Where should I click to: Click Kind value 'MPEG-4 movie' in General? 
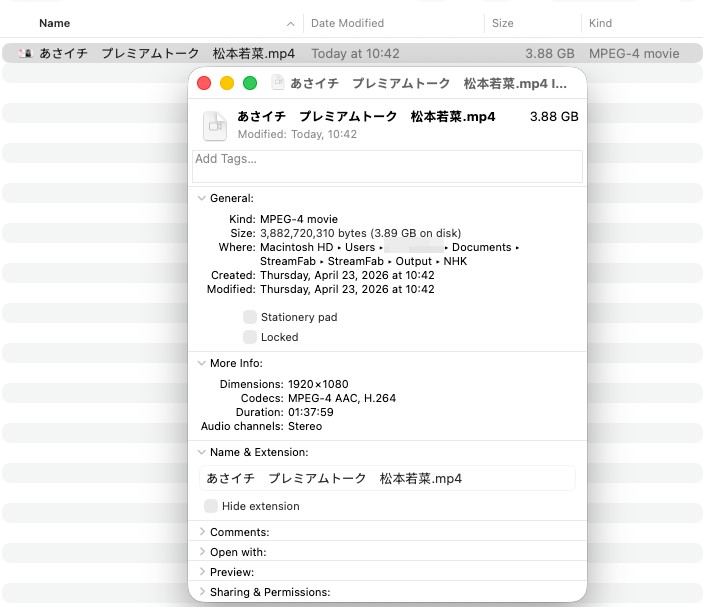(299, 219)
